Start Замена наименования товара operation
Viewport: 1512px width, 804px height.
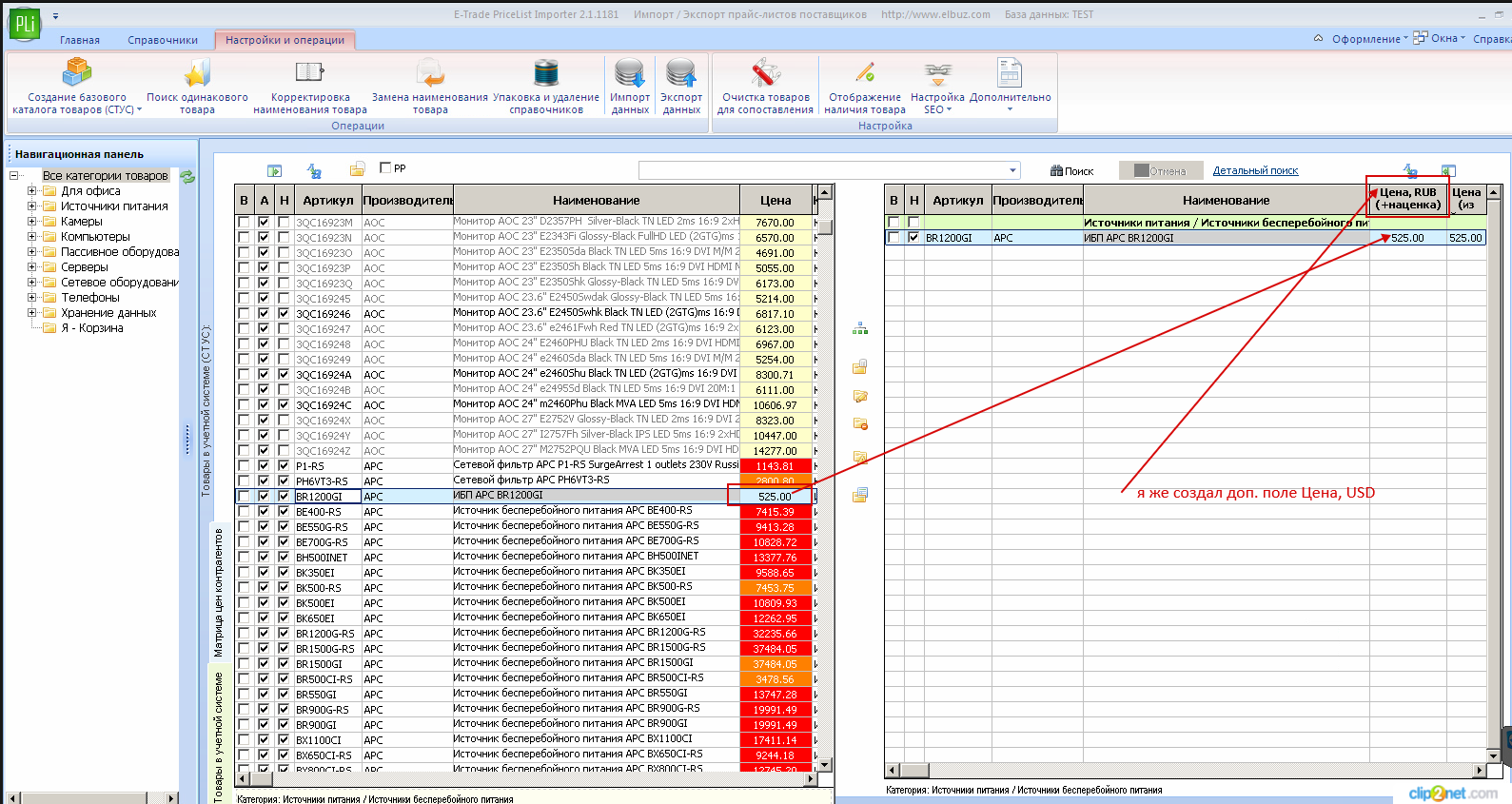point(430,86)
